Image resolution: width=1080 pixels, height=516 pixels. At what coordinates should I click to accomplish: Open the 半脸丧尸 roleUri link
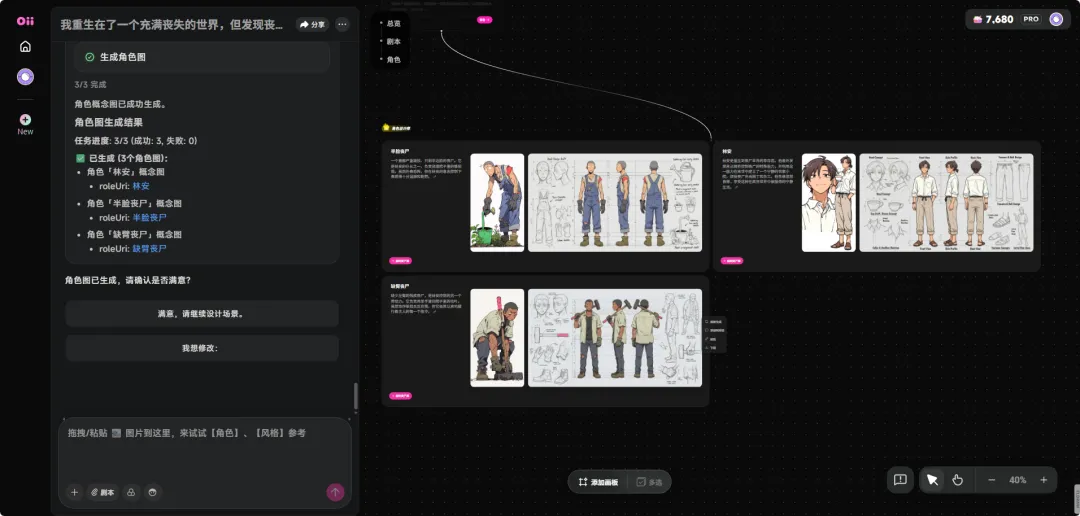pyautogui.click(x=149, y=218)
